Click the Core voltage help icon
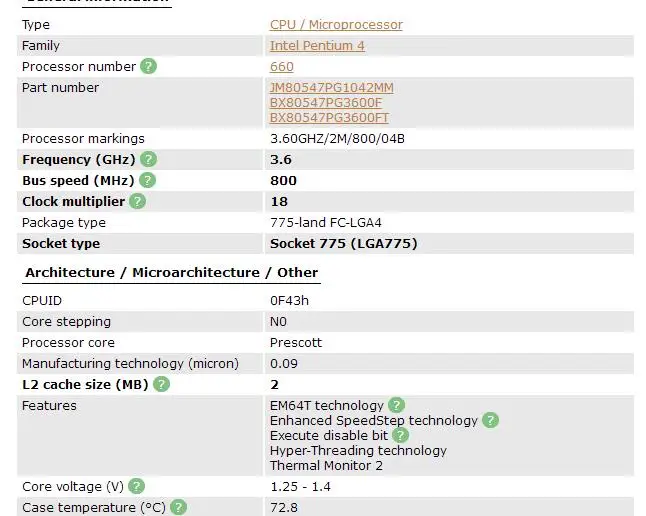The image size is (646, 516). (136, 486)
